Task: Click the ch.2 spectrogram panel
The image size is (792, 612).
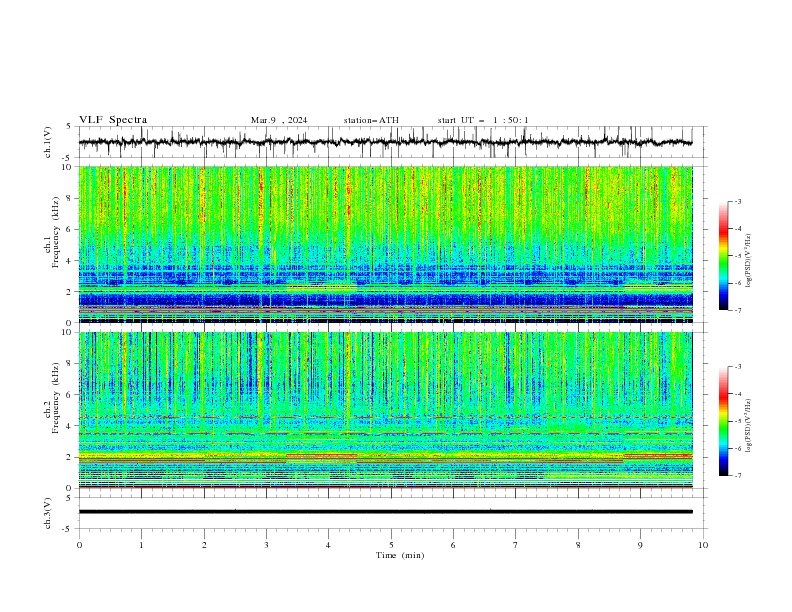Action: 385,410
